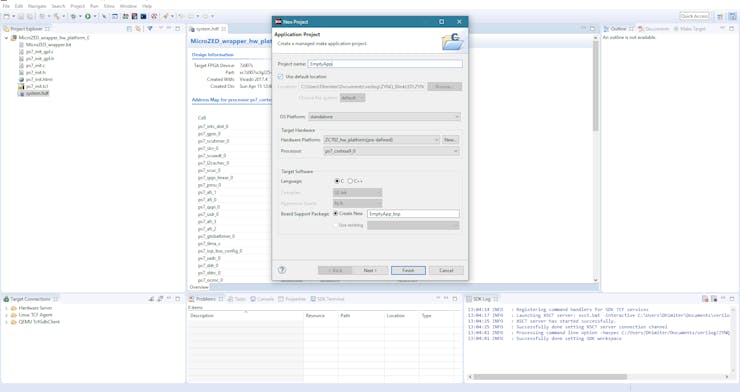Click the New... hardware platform button
The height and width of the screenshot is (392, 740).
click(x=450, y=140)
